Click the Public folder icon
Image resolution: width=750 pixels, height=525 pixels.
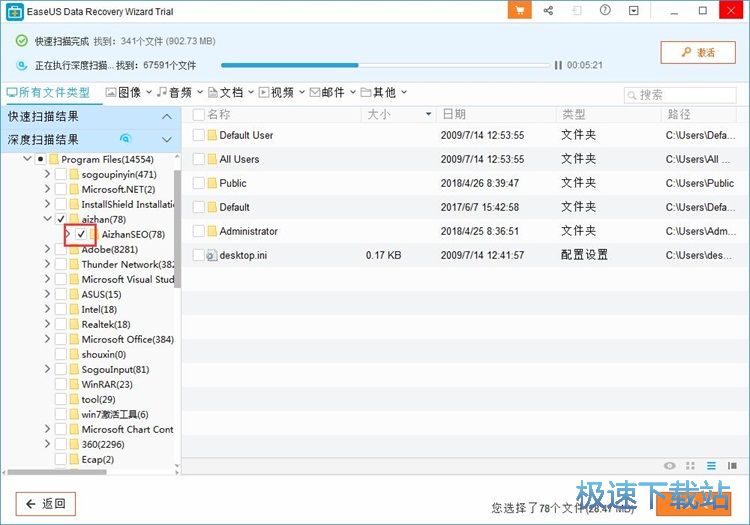coord(212,183)
